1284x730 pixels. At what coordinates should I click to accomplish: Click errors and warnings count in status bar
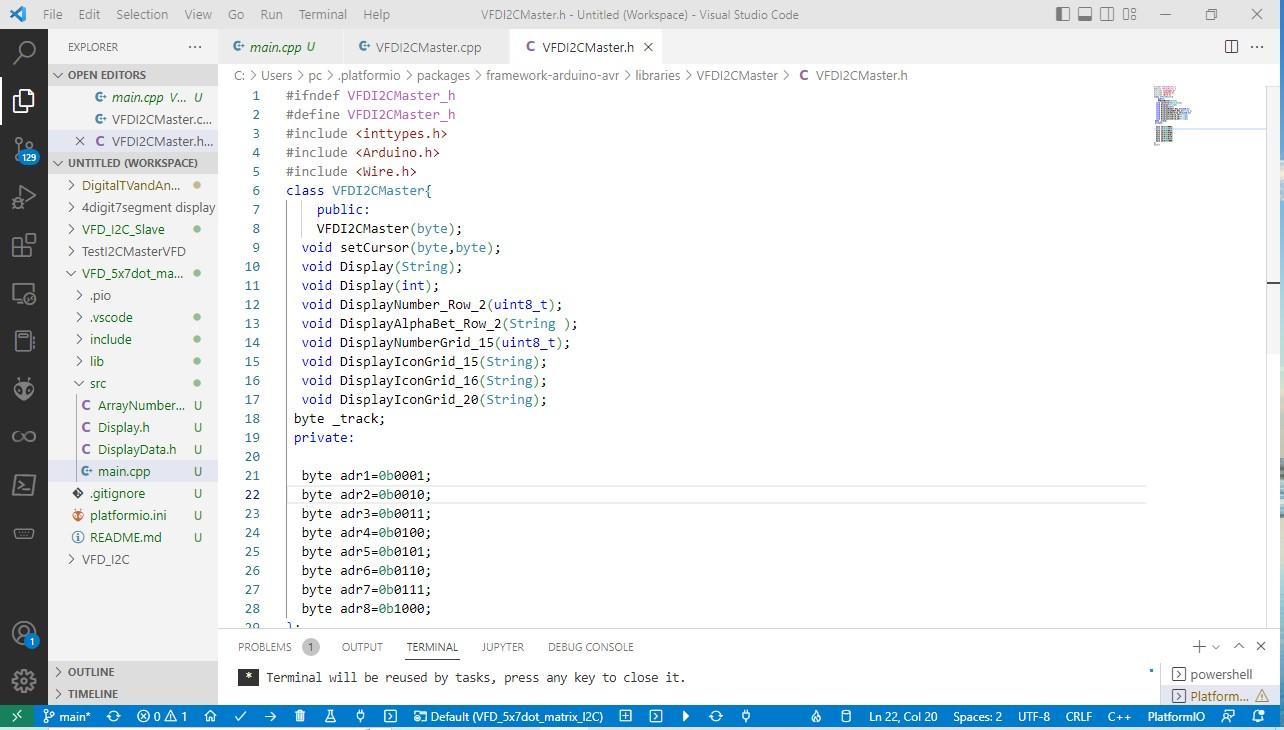(162, 716)
